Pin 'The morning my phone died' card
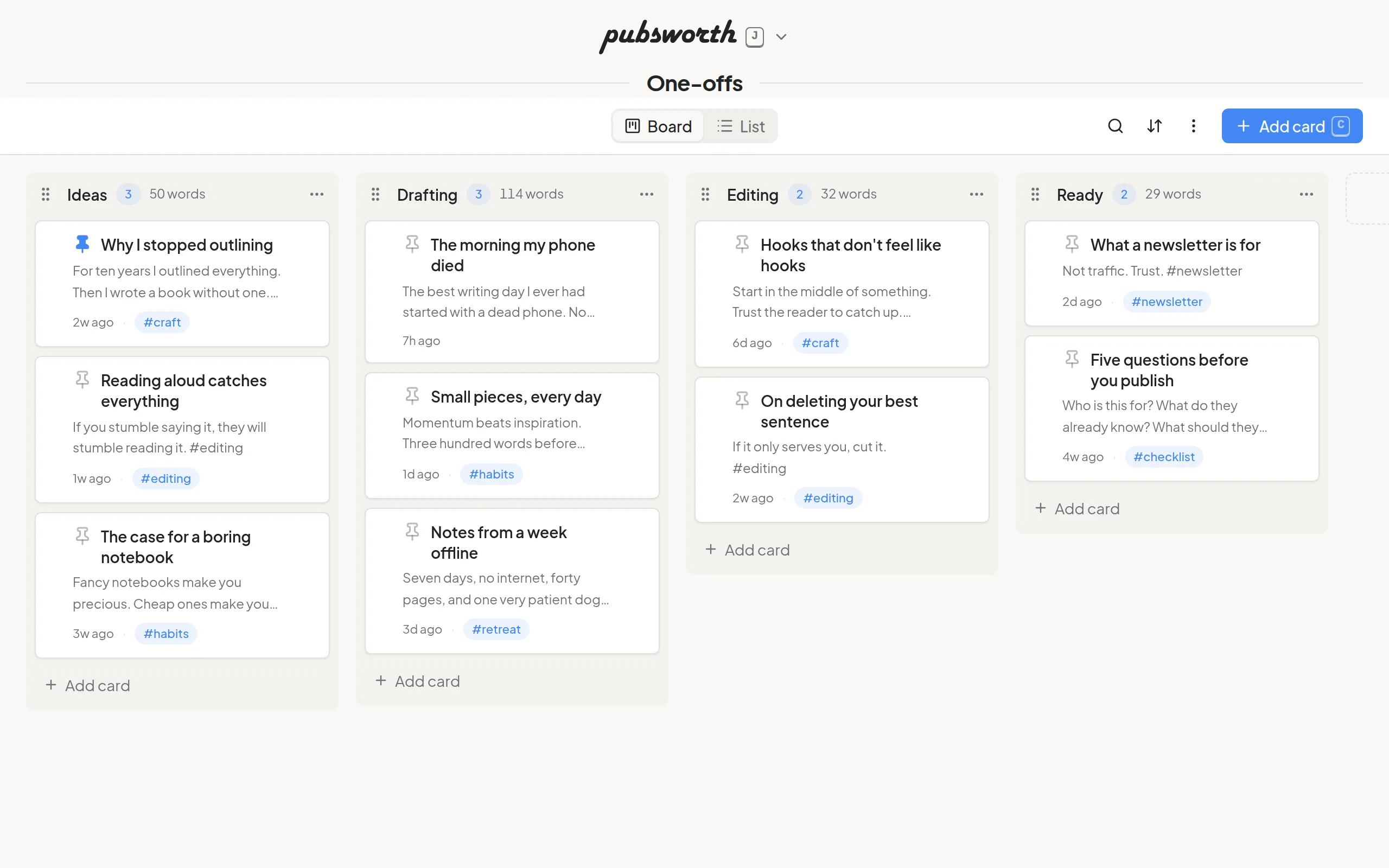Image resolution: width=1389 pixels, height=868 pixels. click(x=412, y=244)
